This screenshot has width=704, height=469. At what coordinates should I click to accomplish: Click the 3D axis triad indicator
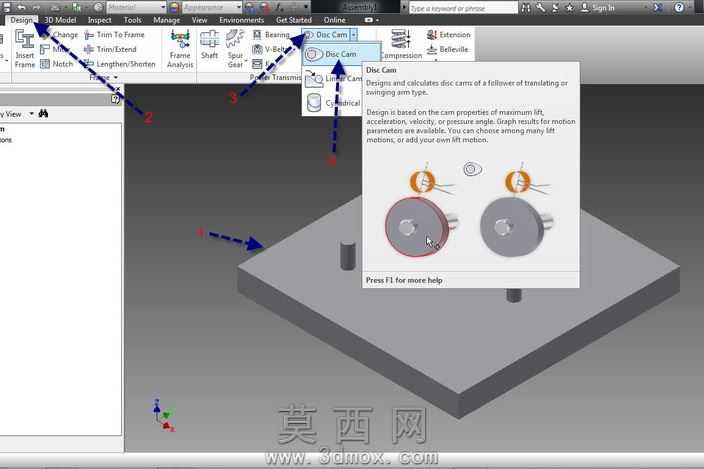(x=163, y=415)
